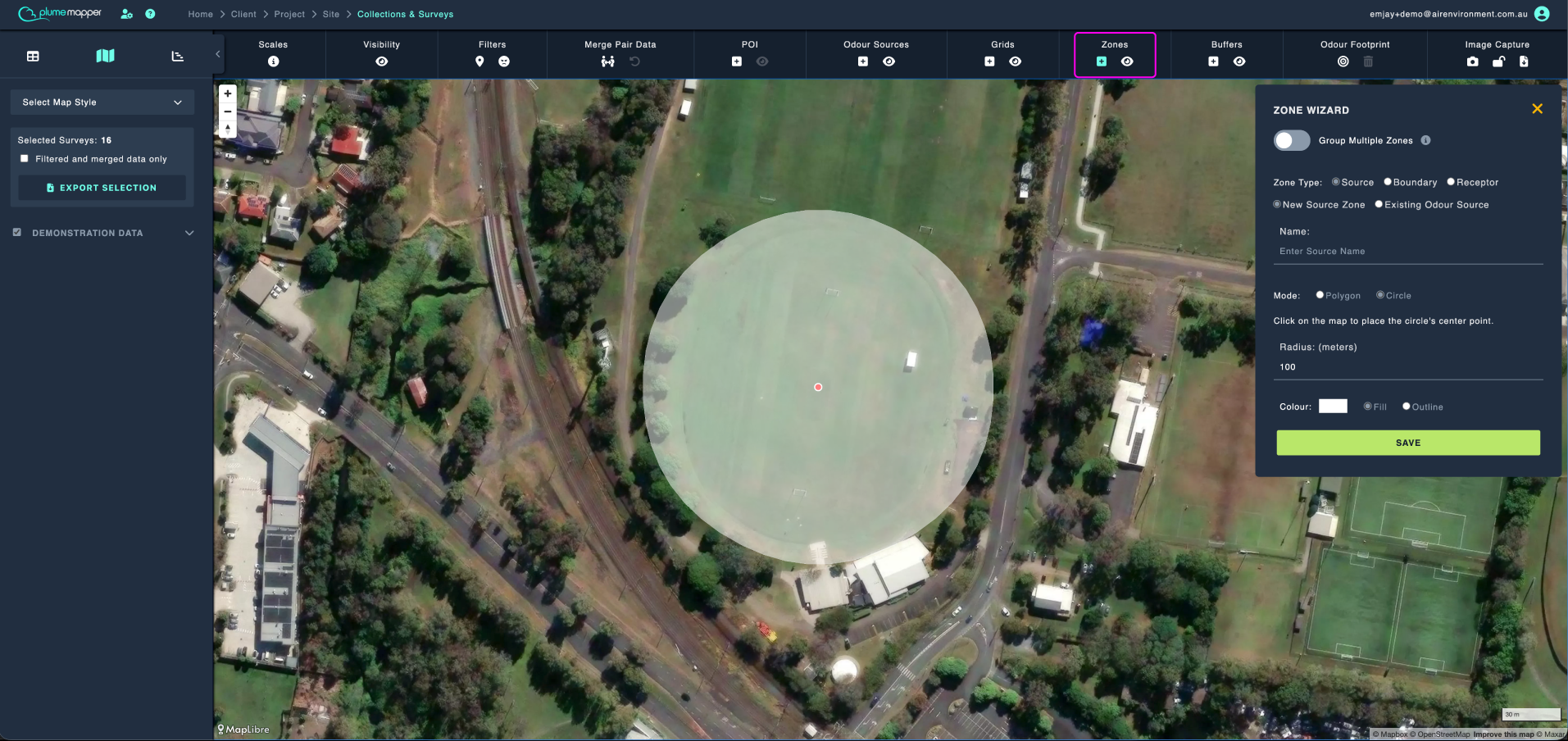Toggle Visibility eye icon
Viewport: 1568px width, 741px height.
382,61
